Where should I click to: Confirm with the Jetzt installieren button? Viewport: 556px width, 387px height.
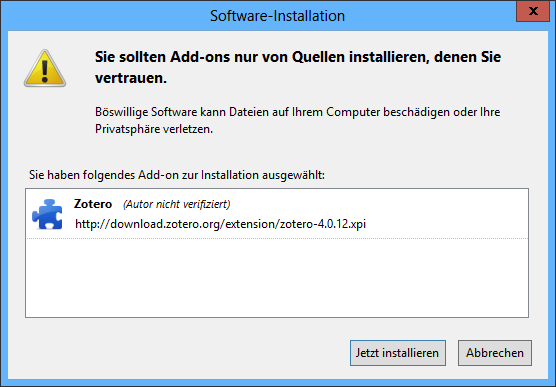point(397,353)
